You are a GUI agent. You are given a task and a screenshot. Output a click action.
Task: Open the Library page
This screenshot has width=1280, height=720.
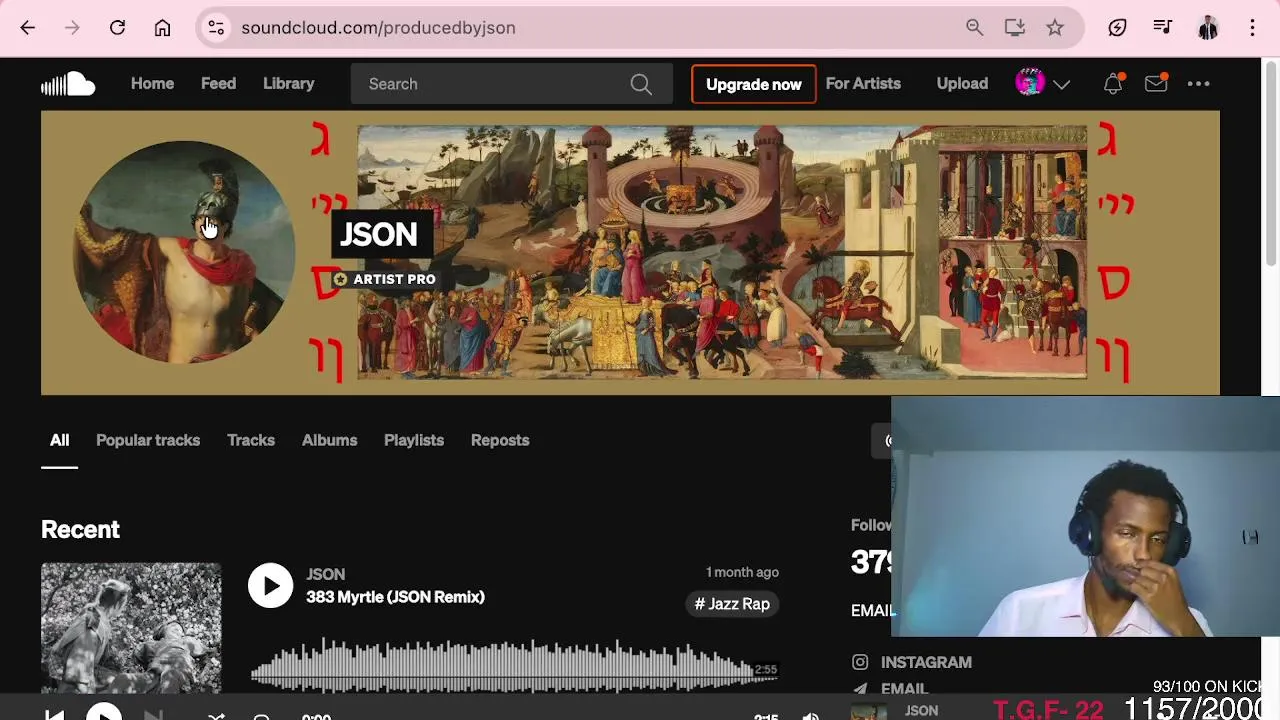point(289,84)
